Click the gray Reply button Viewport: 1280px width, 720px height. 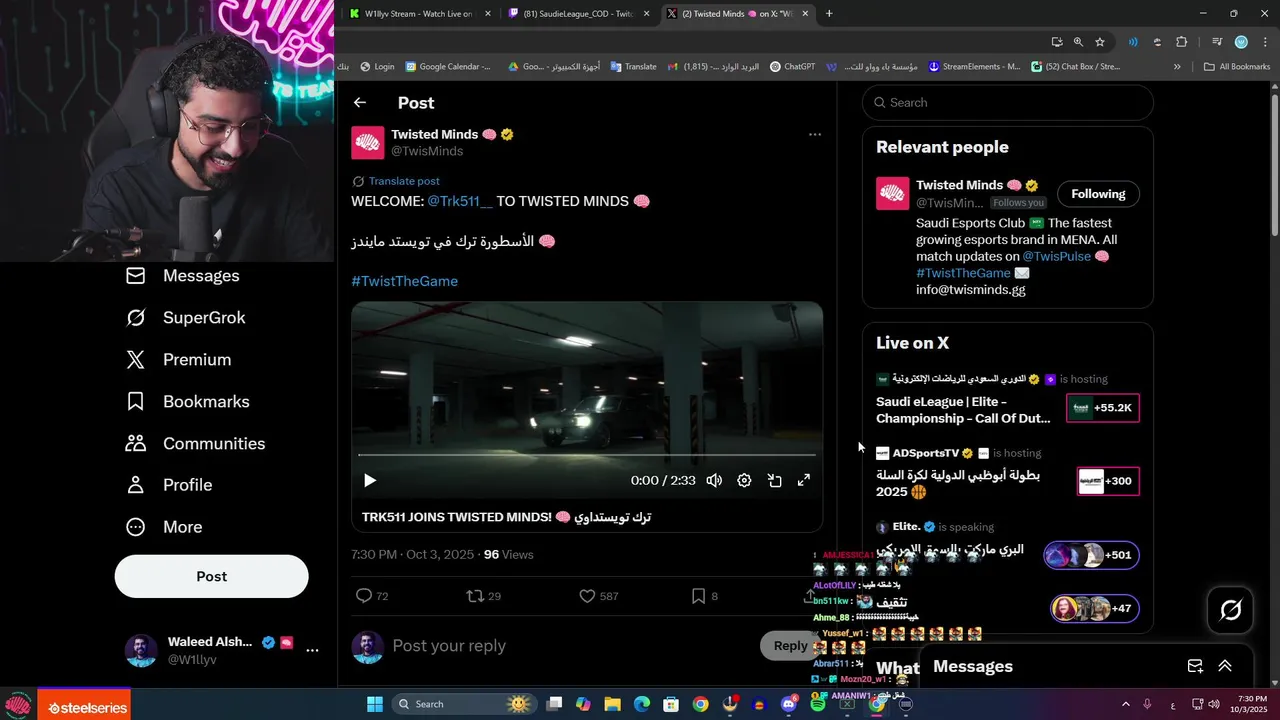790,646
